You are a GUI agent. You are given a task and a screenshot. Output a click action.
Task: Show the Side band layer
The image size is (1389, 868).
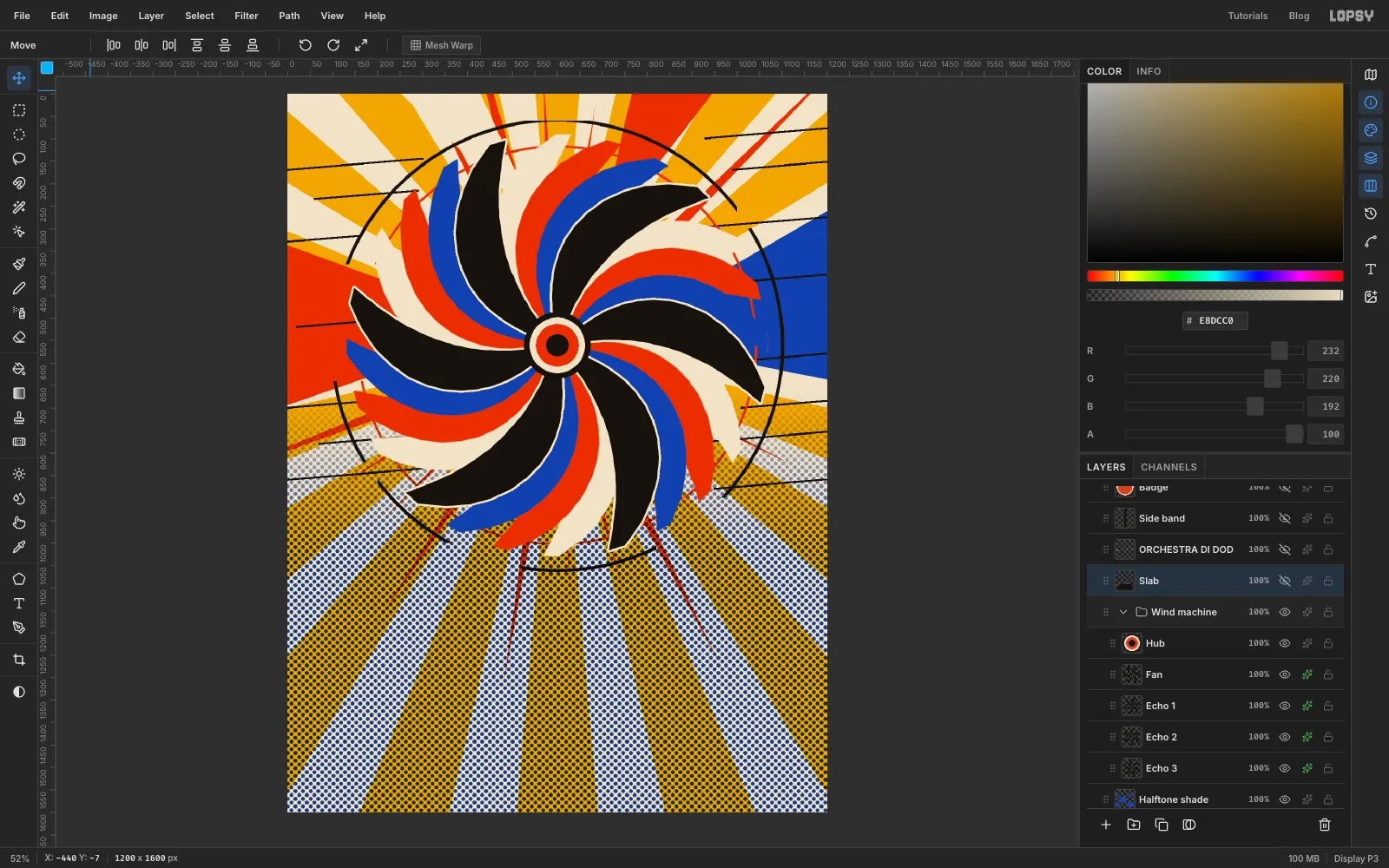(1285, 518)
